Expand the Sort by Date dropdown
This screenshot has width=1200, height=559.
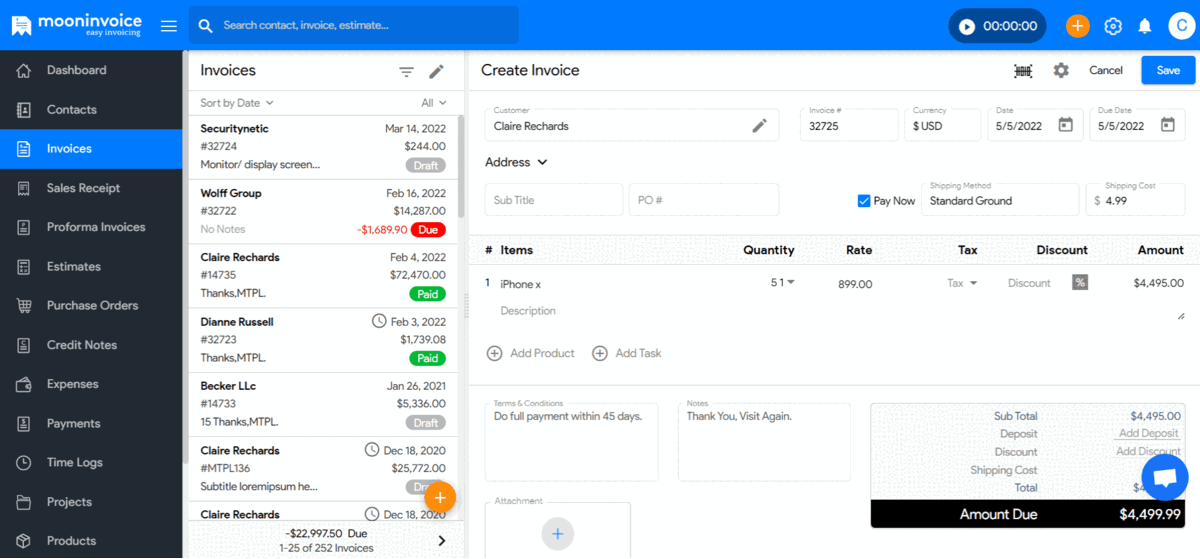(237, 103)
